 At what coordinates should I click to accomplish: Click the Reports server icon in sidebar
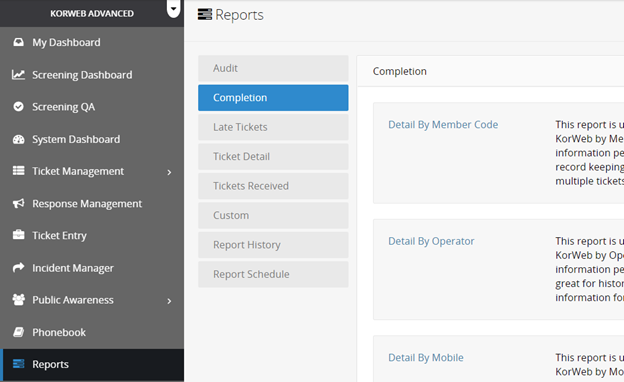coord(18,364)
